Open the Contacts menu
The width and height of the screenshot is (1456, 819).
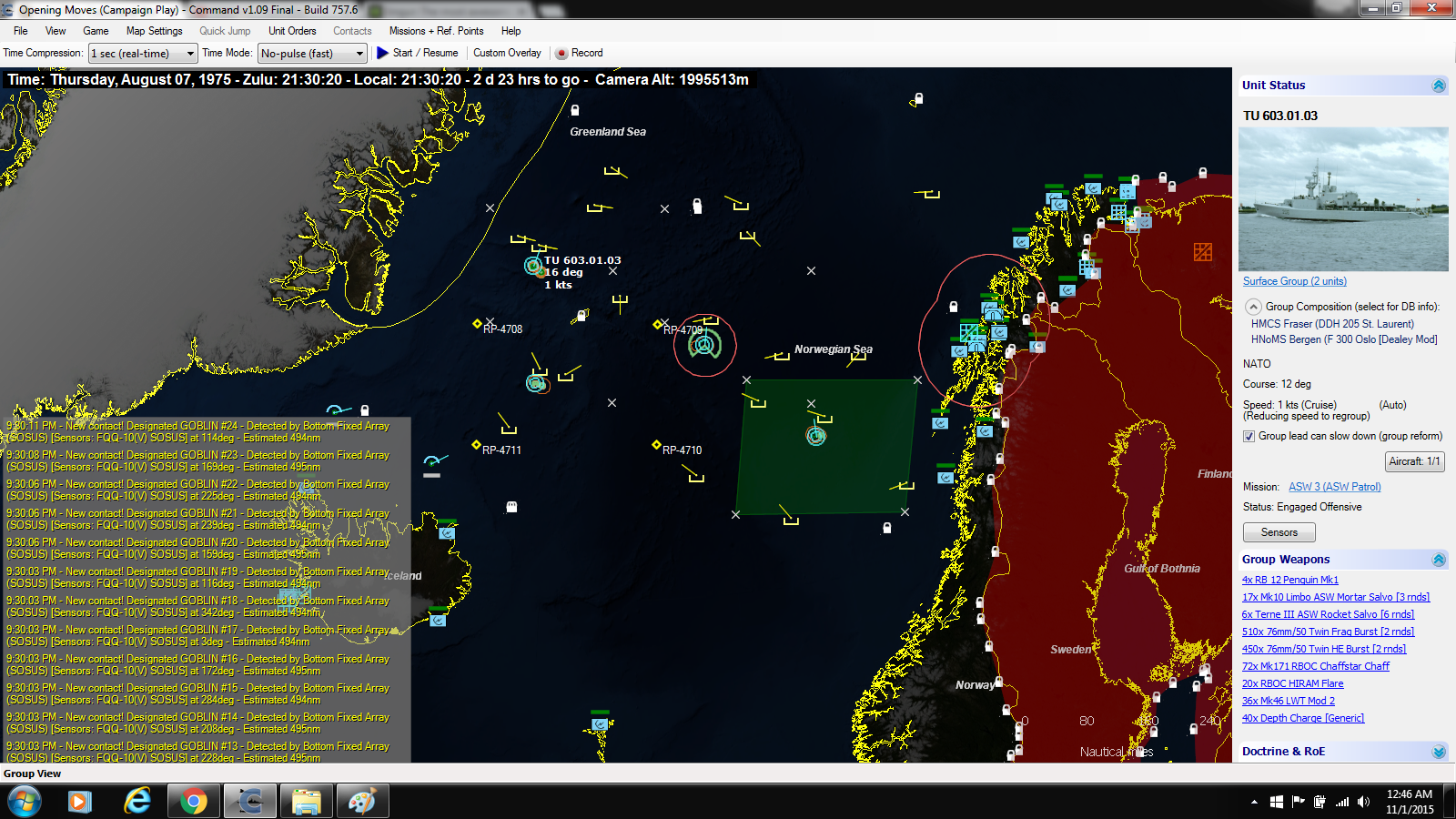pyautogui.click(x=352, y=31)
